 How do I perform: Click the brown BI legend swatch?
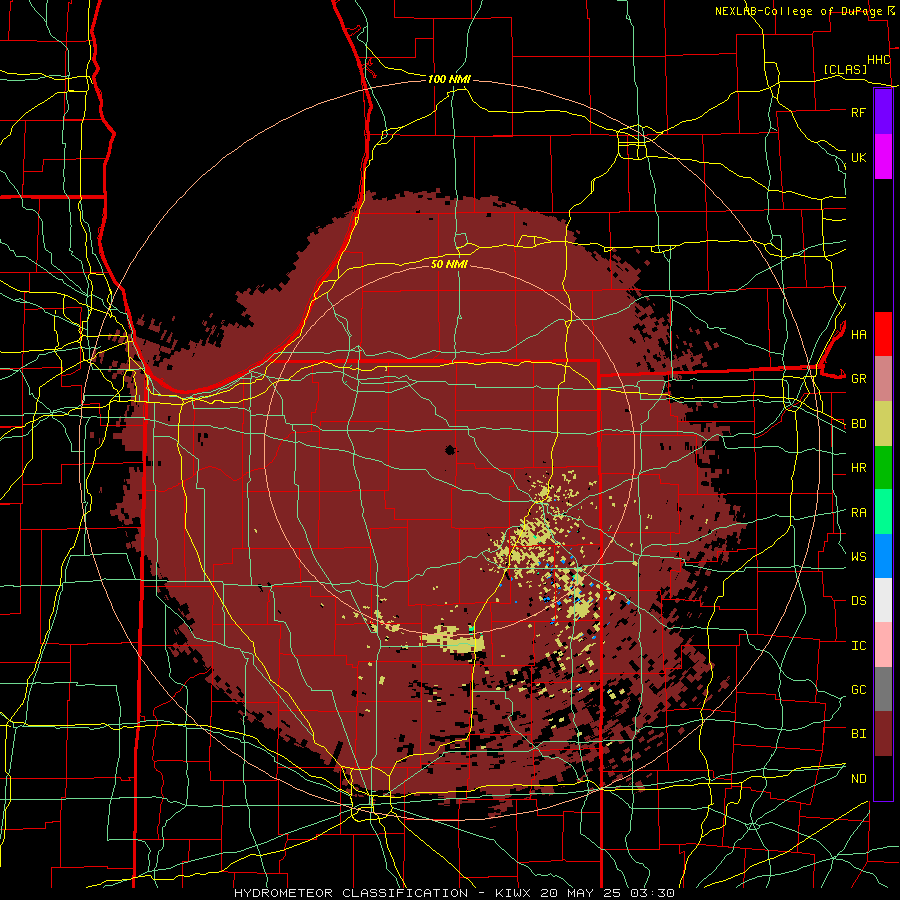point(883,734)
